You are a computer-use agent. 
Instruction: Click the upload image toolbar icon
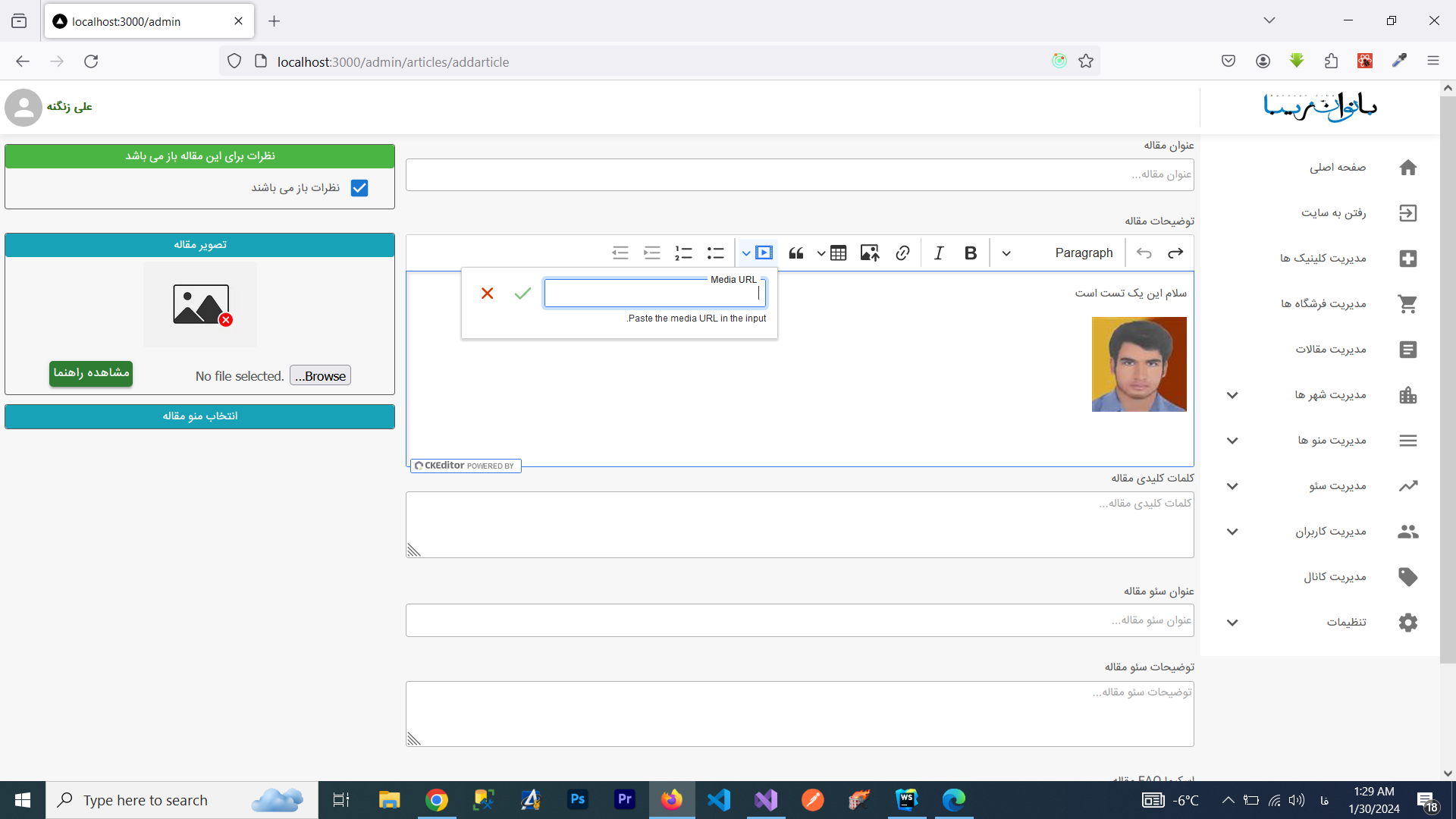(x=870, y=253)
